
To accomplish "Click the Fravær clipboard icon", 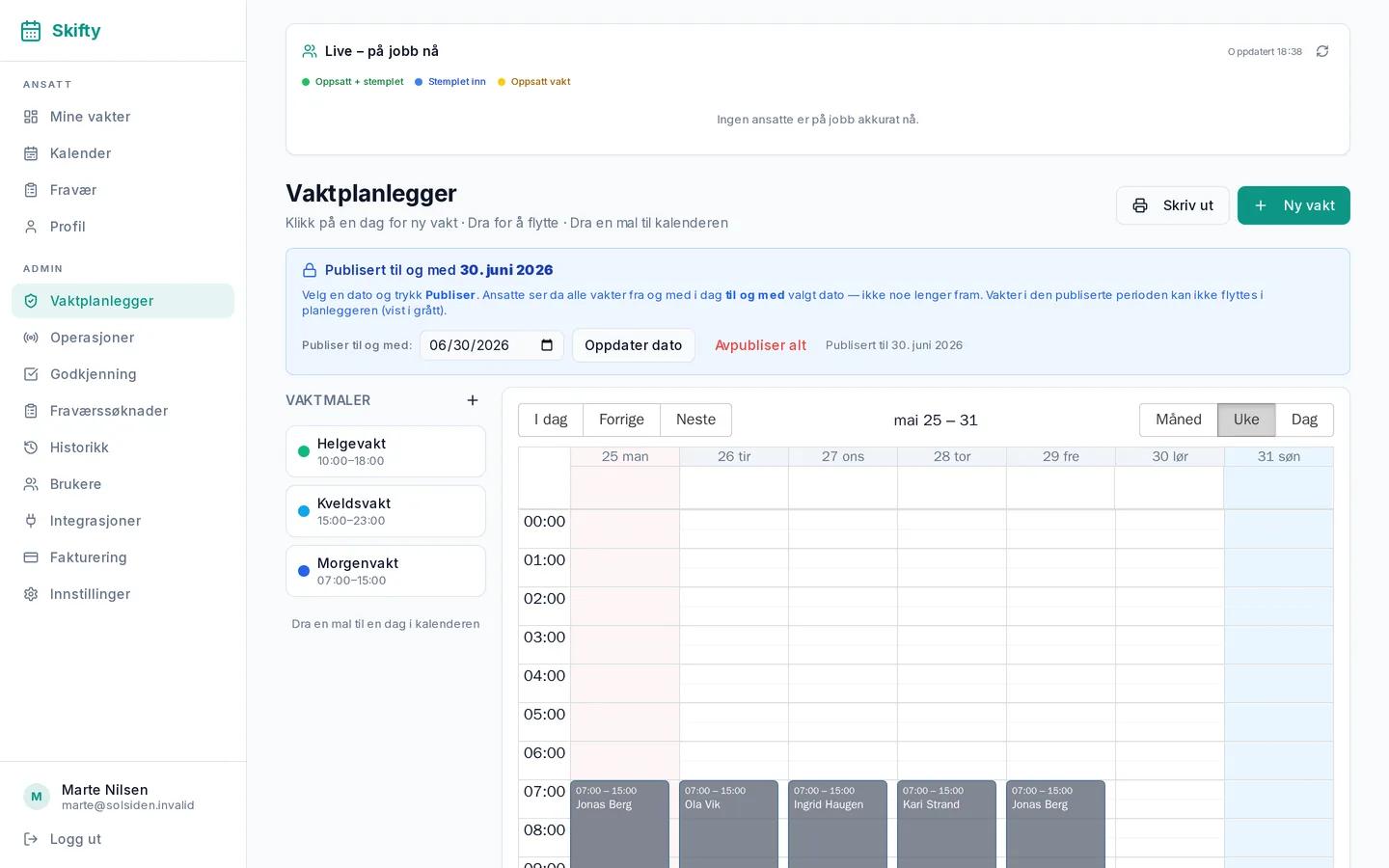I will pyautogui.click(x=31, y=190).
